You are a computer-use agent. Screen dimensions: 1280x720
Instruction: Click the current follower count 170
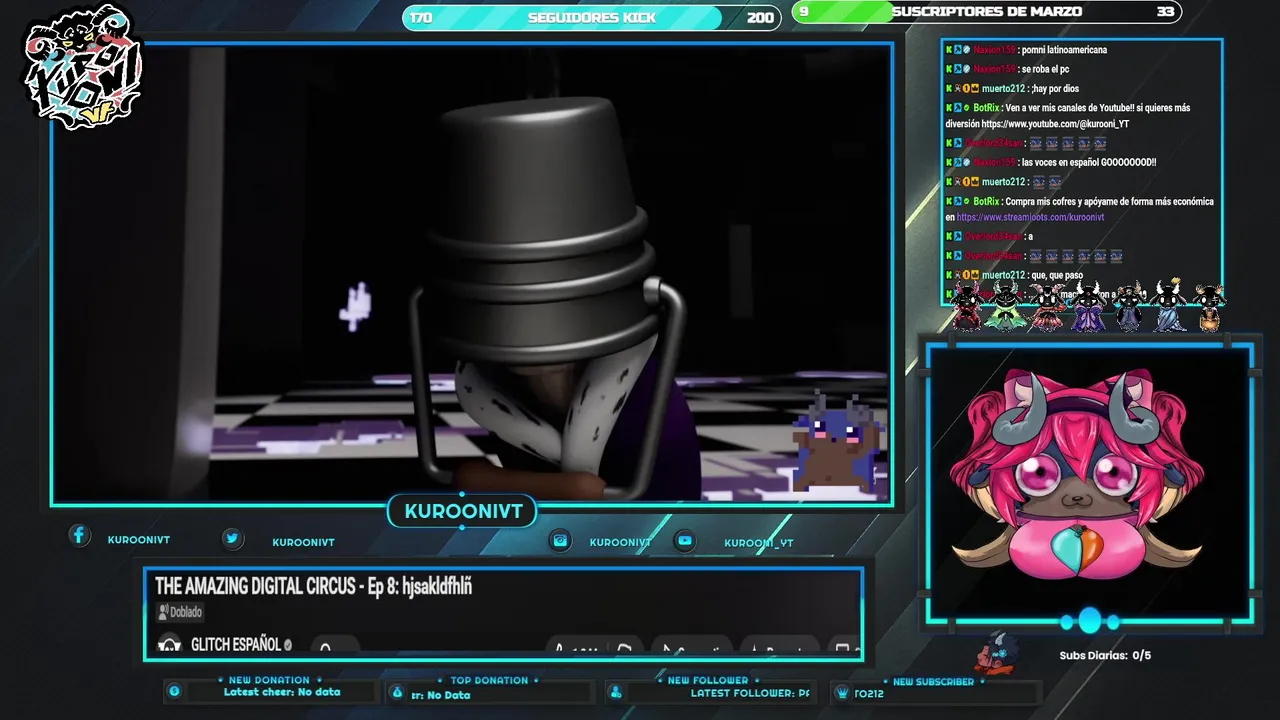pos(421,18)
